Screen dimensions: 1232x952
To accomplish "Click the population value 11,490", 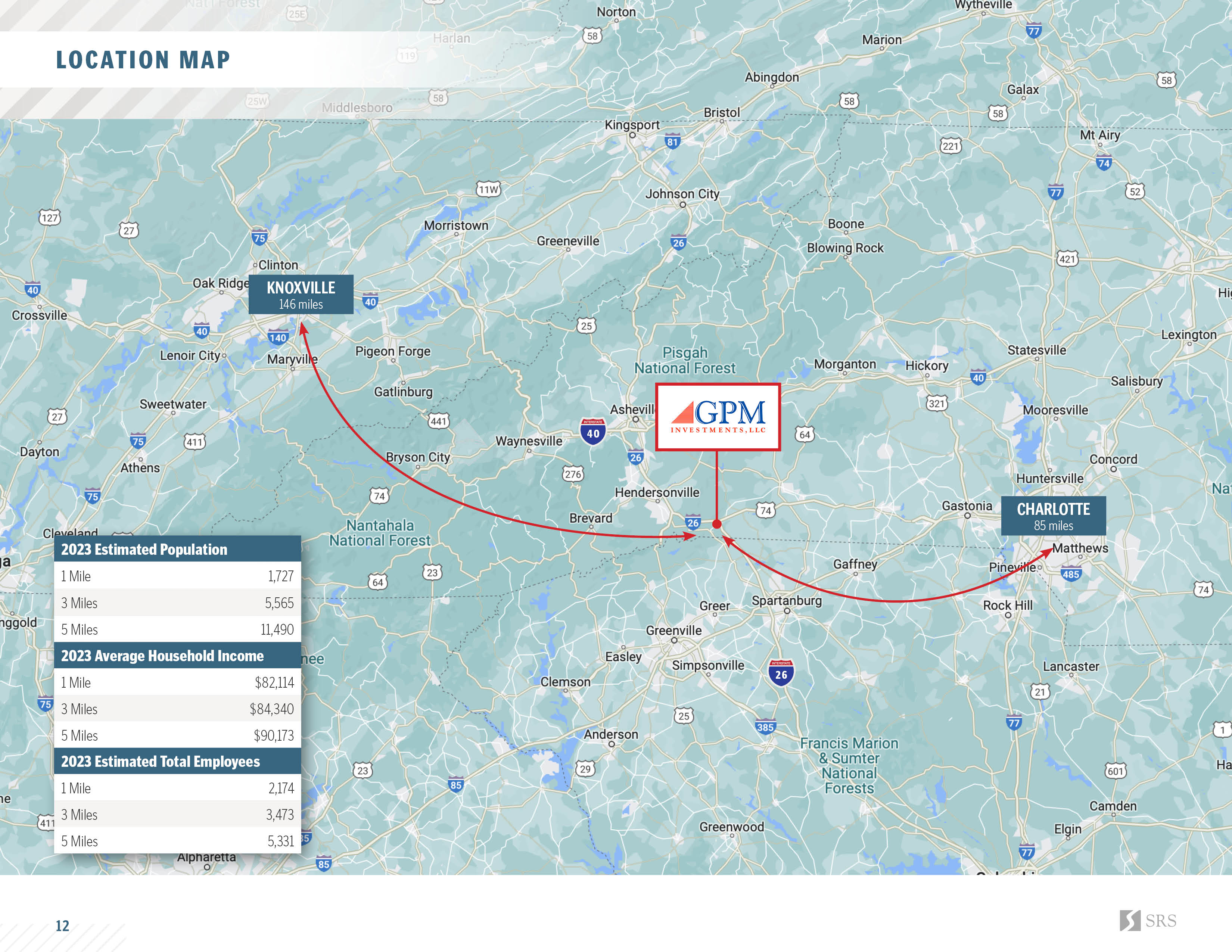I will [x=277, y=629].
